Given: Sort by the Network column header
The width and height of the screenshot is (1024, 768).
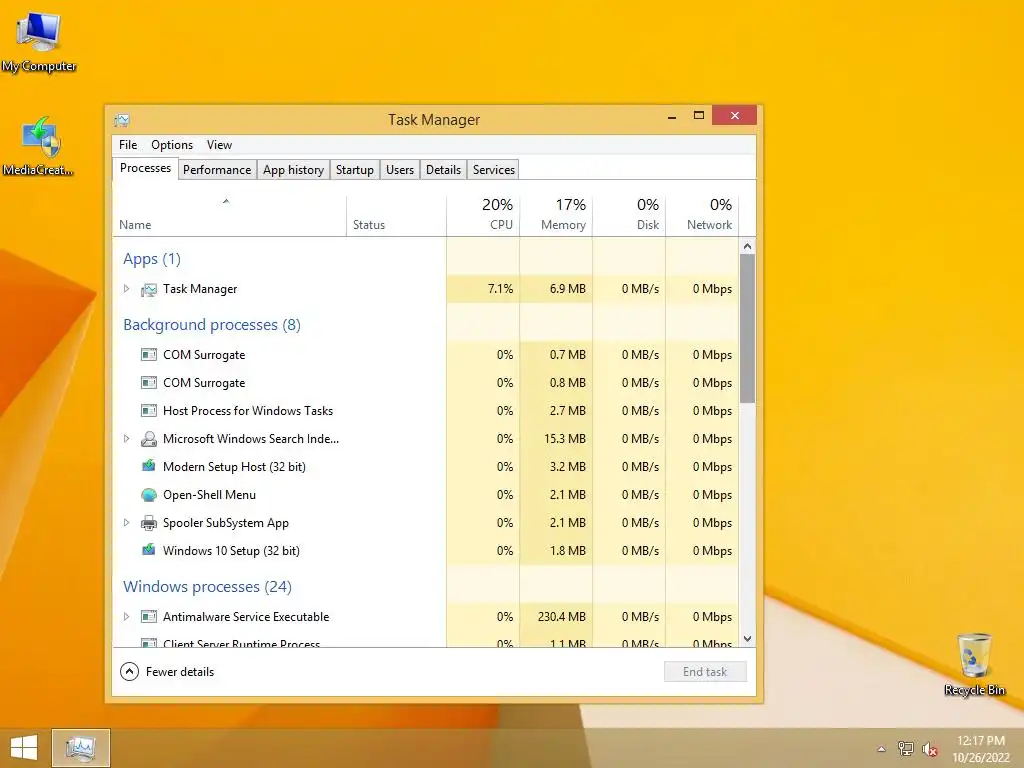Looking at the screenshot, I should [x=703, y=216].
